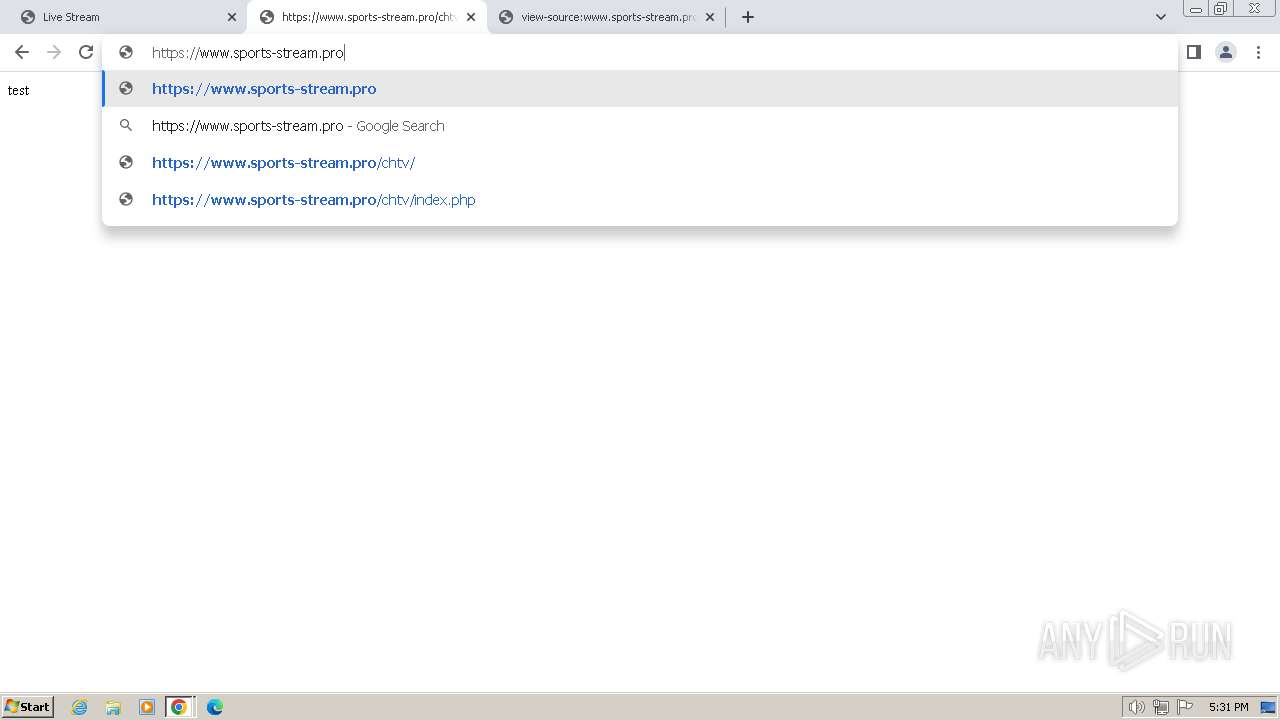Screen dimensions: 1280x720
Task: Choose the Google Search suggestion
Action: pos(640,126)
